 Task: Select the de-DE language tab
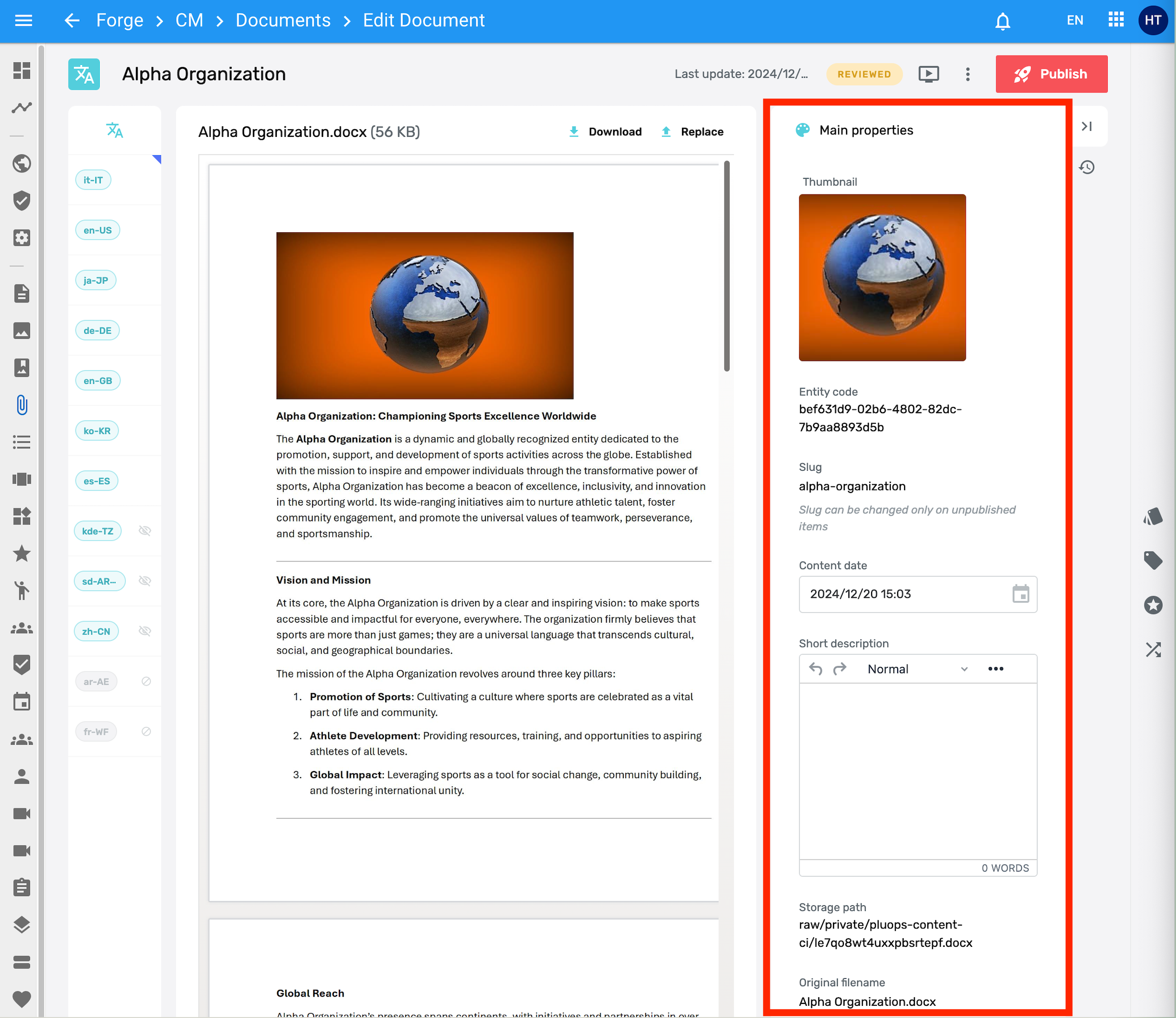(x=97, y=330)
